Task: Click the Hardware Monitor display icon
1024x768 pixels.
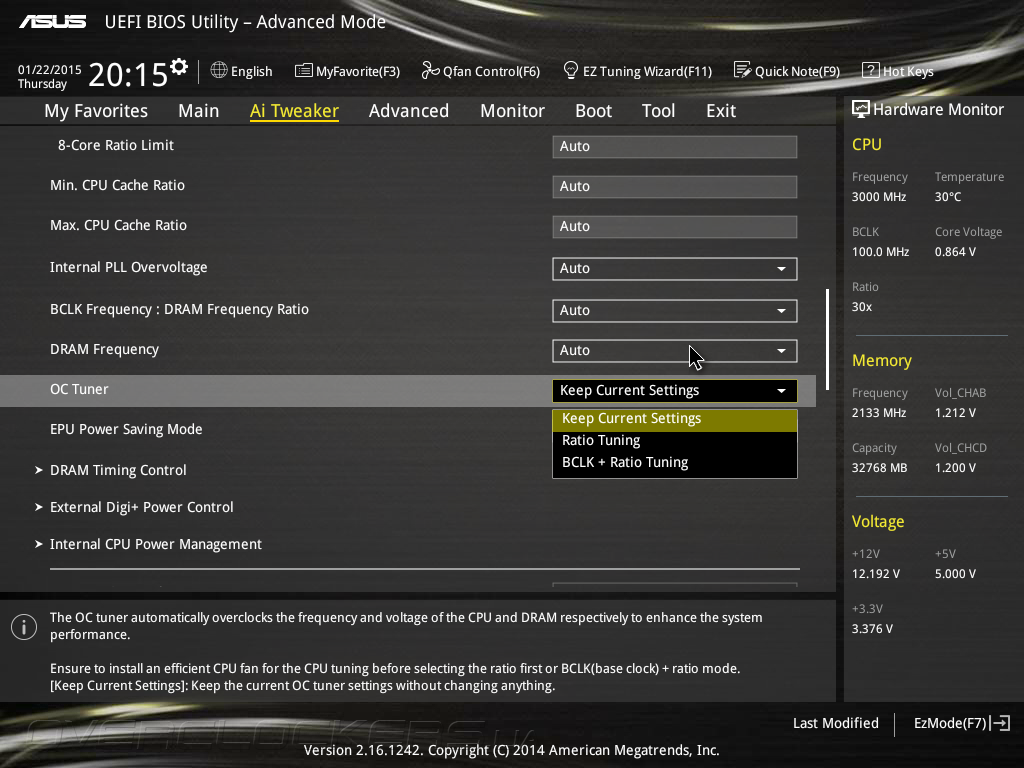Action: point(860,110)
